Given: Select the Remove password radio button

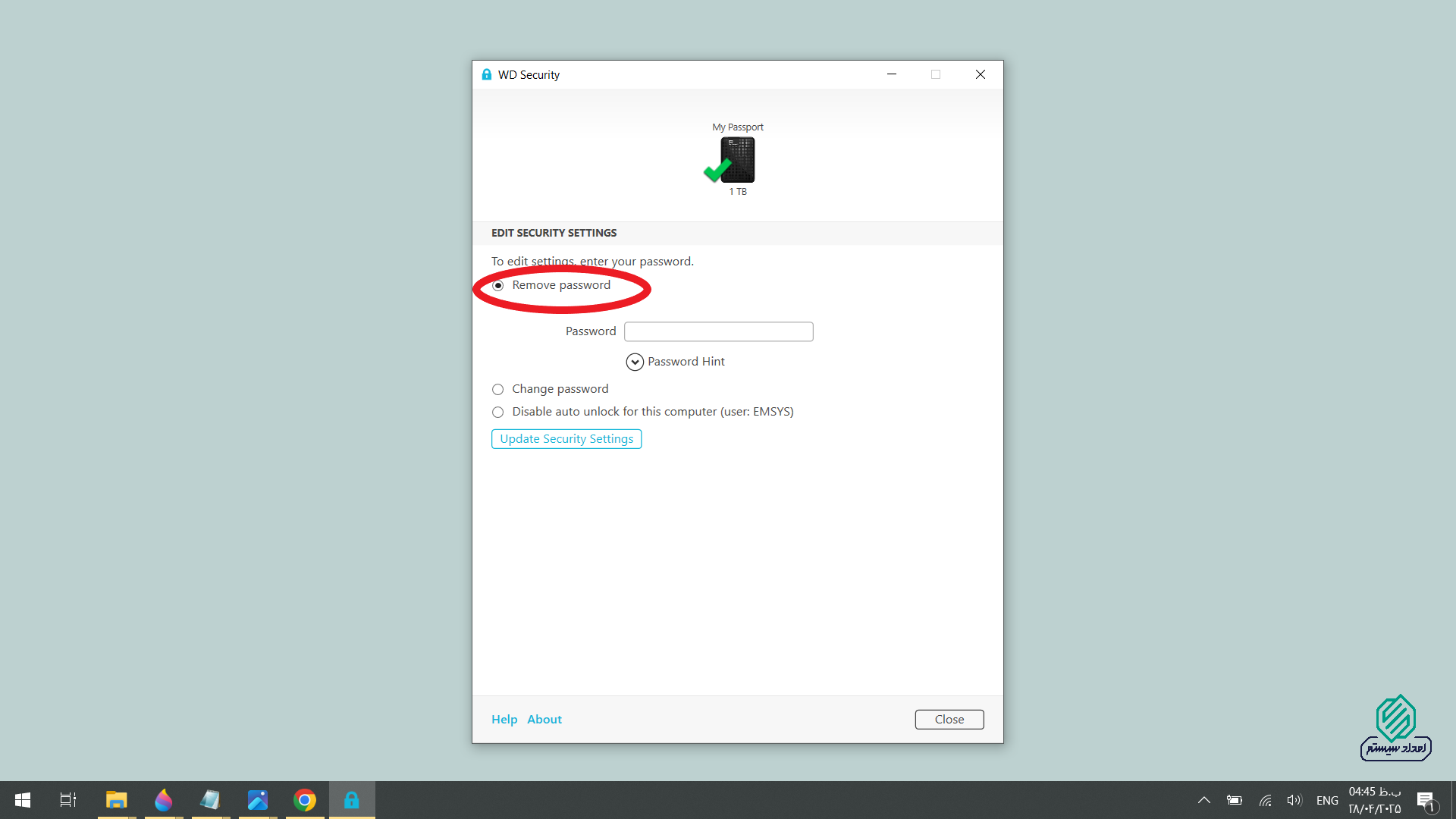Looking at the screenshot, I should [x=497, y=286].
